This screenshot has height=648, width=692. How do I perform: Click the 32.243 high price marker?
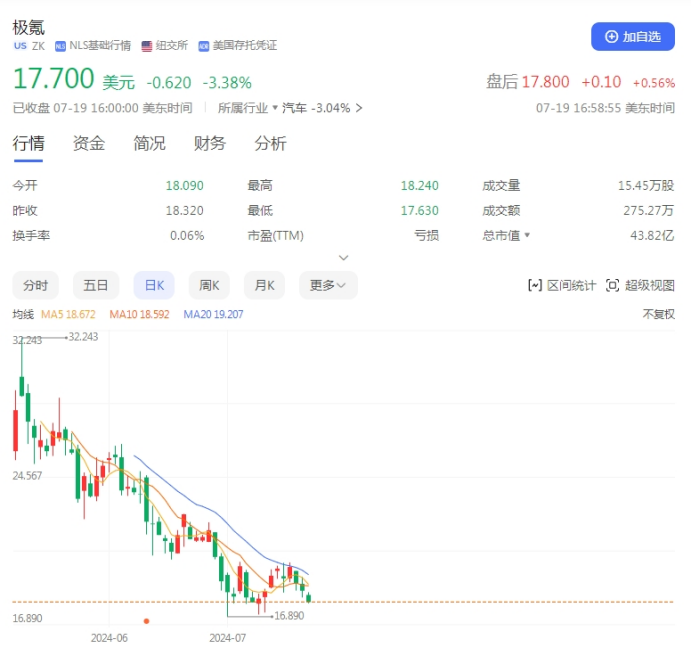point(83,337)
